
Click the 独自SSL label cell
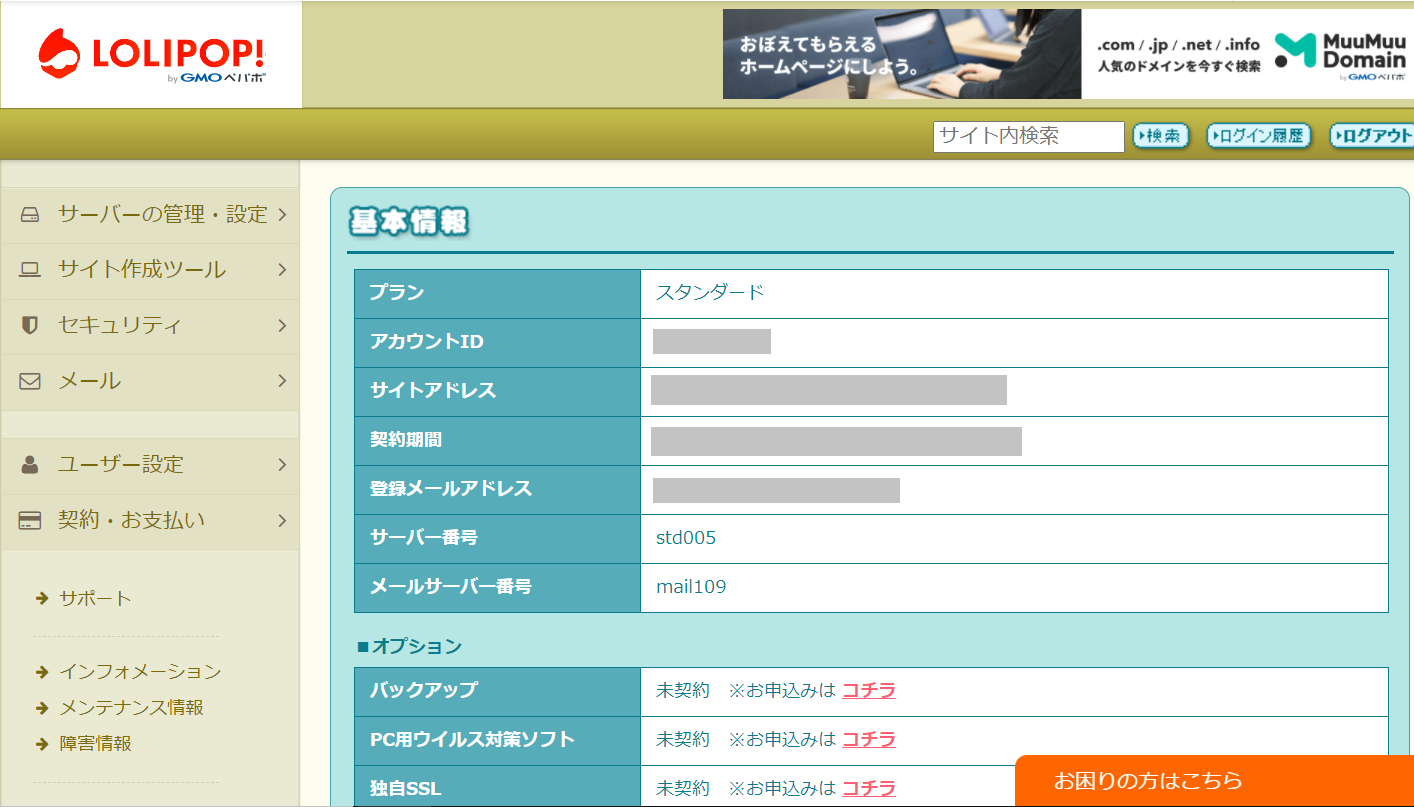[x=497, y=787]
